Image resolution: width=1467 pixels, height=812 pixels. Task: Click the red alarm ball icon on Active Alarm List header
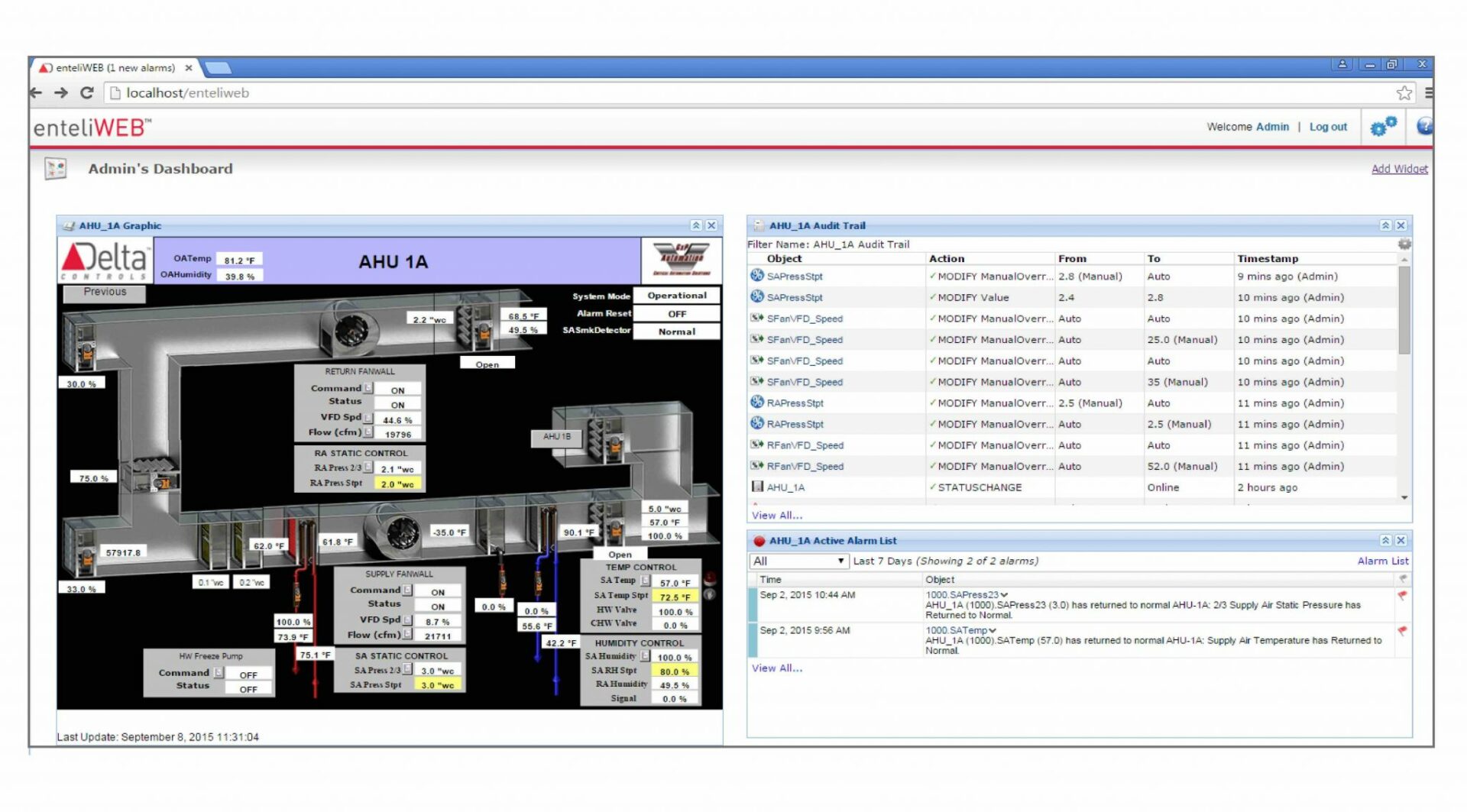pos(759,540)
